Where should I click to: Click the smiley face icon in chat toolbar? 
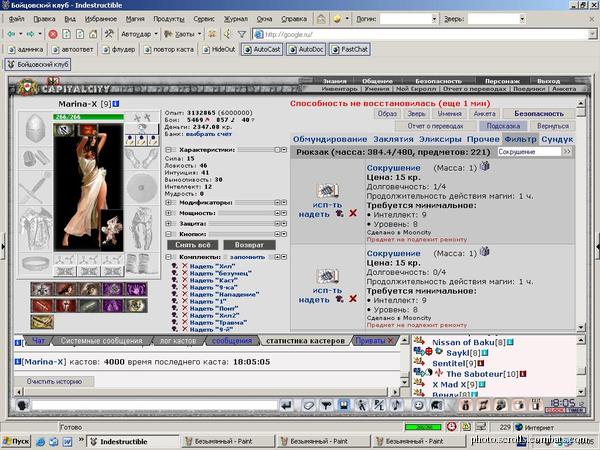click(x=419, y=405)
